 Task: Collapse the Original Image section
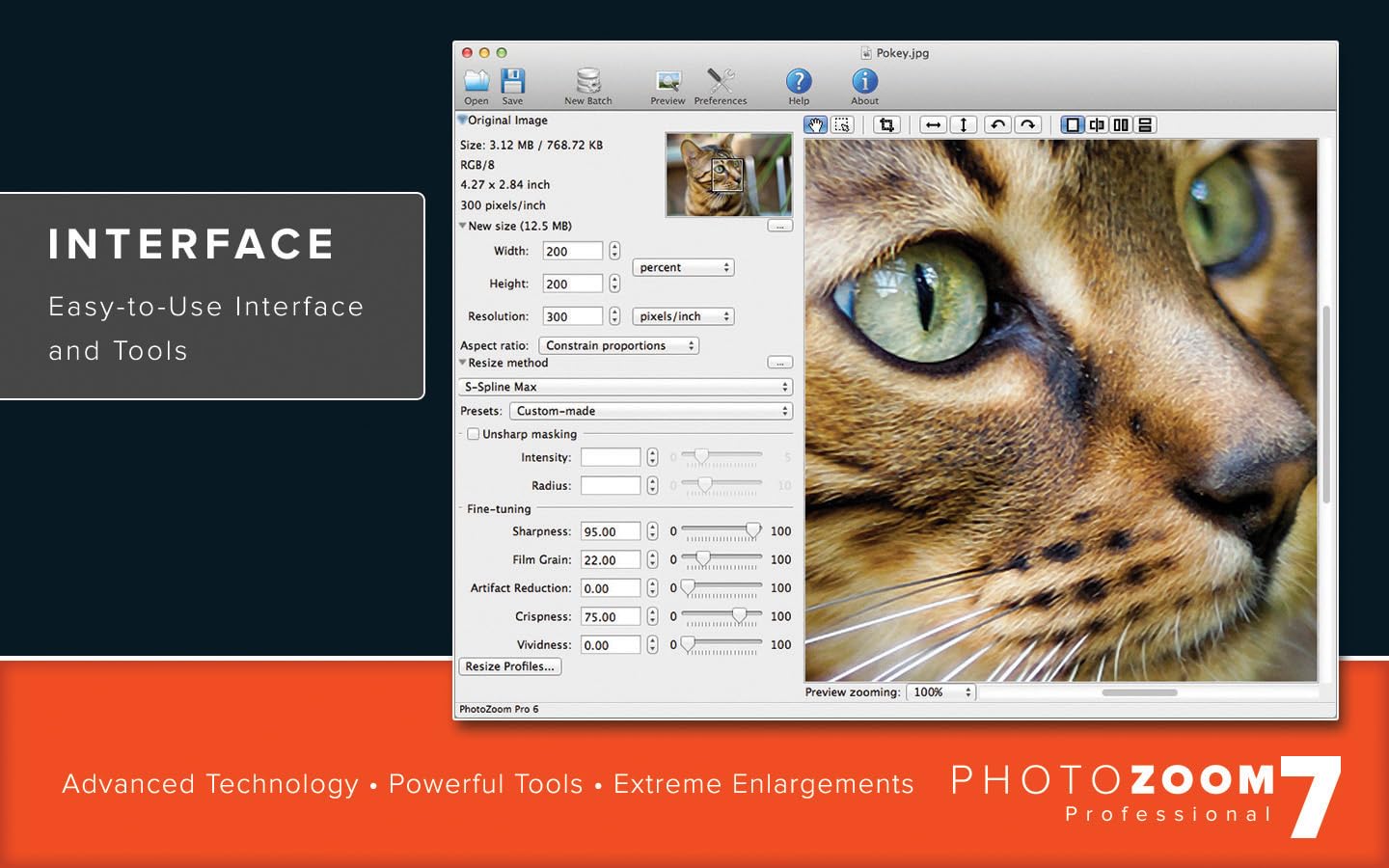[462, 120]
